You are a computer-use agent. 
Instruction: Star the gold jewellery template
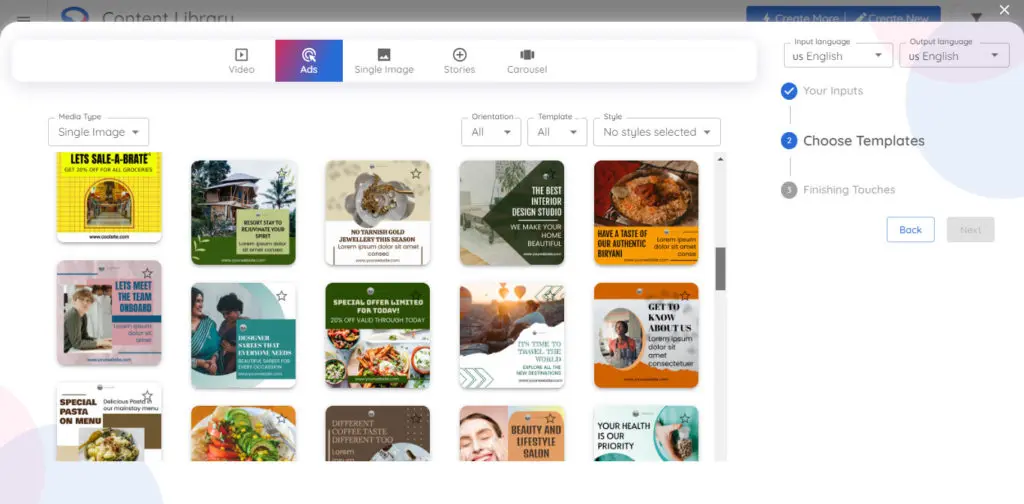(416, 173)
